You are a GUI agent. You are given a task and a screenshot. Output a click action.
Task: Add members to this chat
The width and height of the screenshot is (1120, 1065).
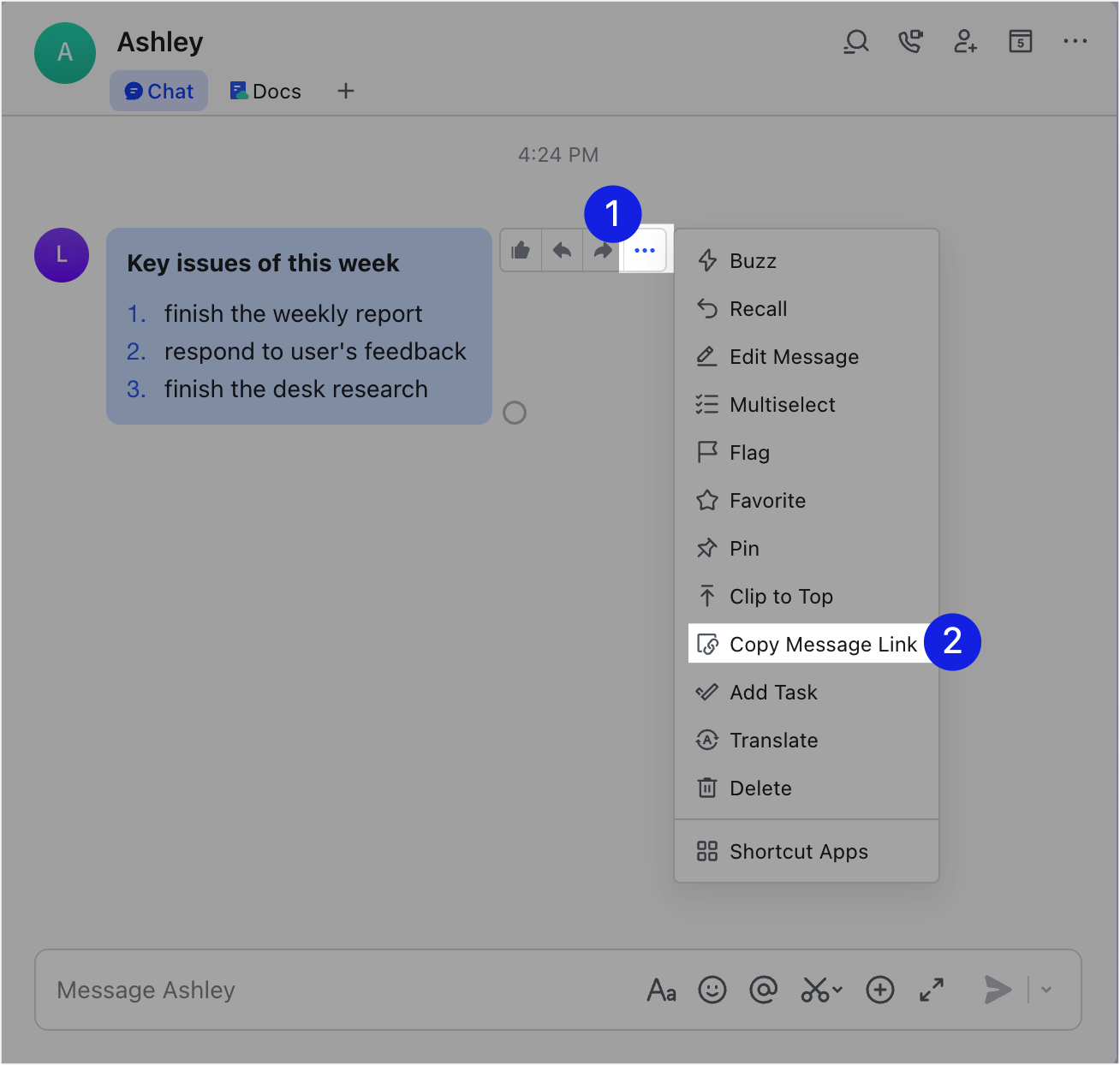coord(965,40)
